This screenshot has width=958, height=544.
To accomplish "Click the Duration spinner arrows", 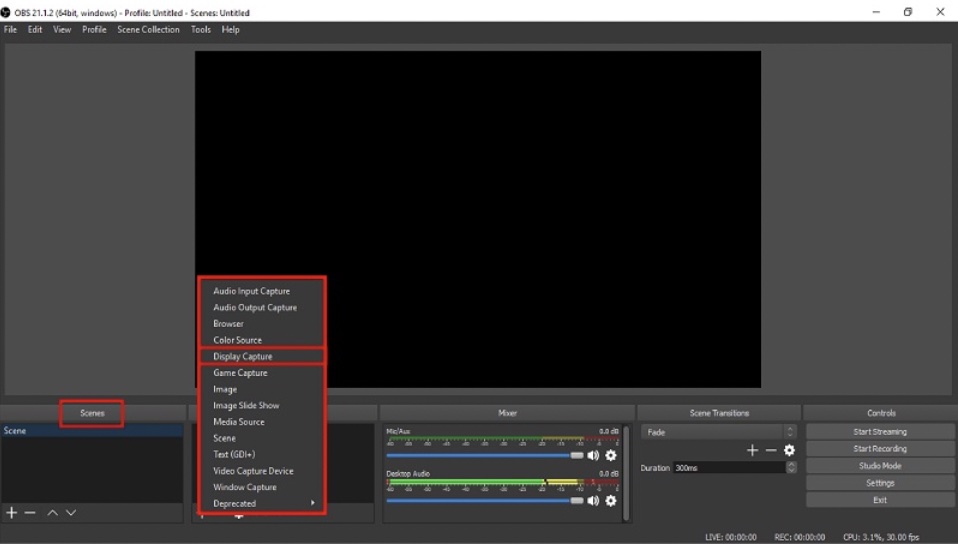I will (791, 467).
